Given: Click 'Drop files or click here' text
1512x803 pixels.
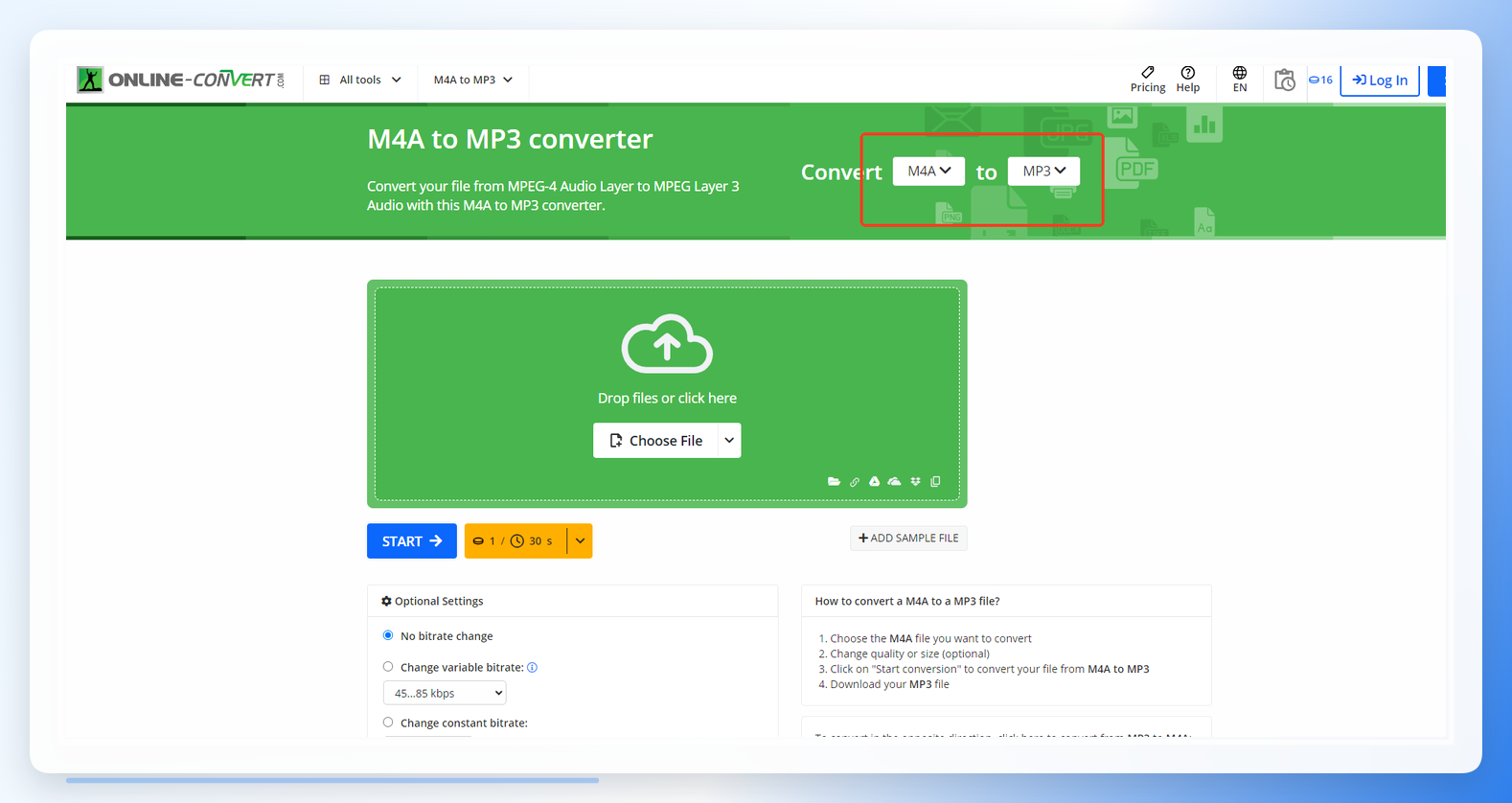Looking at the screenshot, I should [x=667, y=398].
